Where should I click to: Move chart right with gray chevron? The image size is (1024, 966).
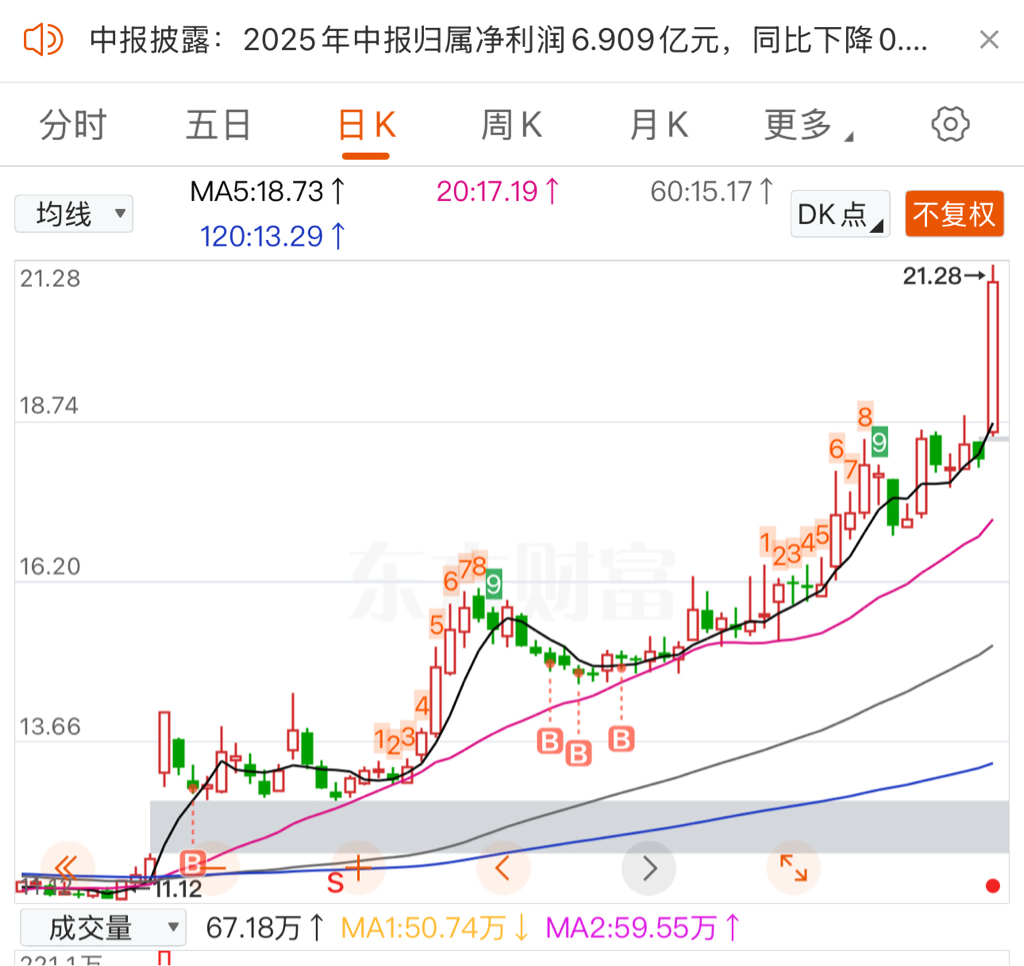coord(648,868)
